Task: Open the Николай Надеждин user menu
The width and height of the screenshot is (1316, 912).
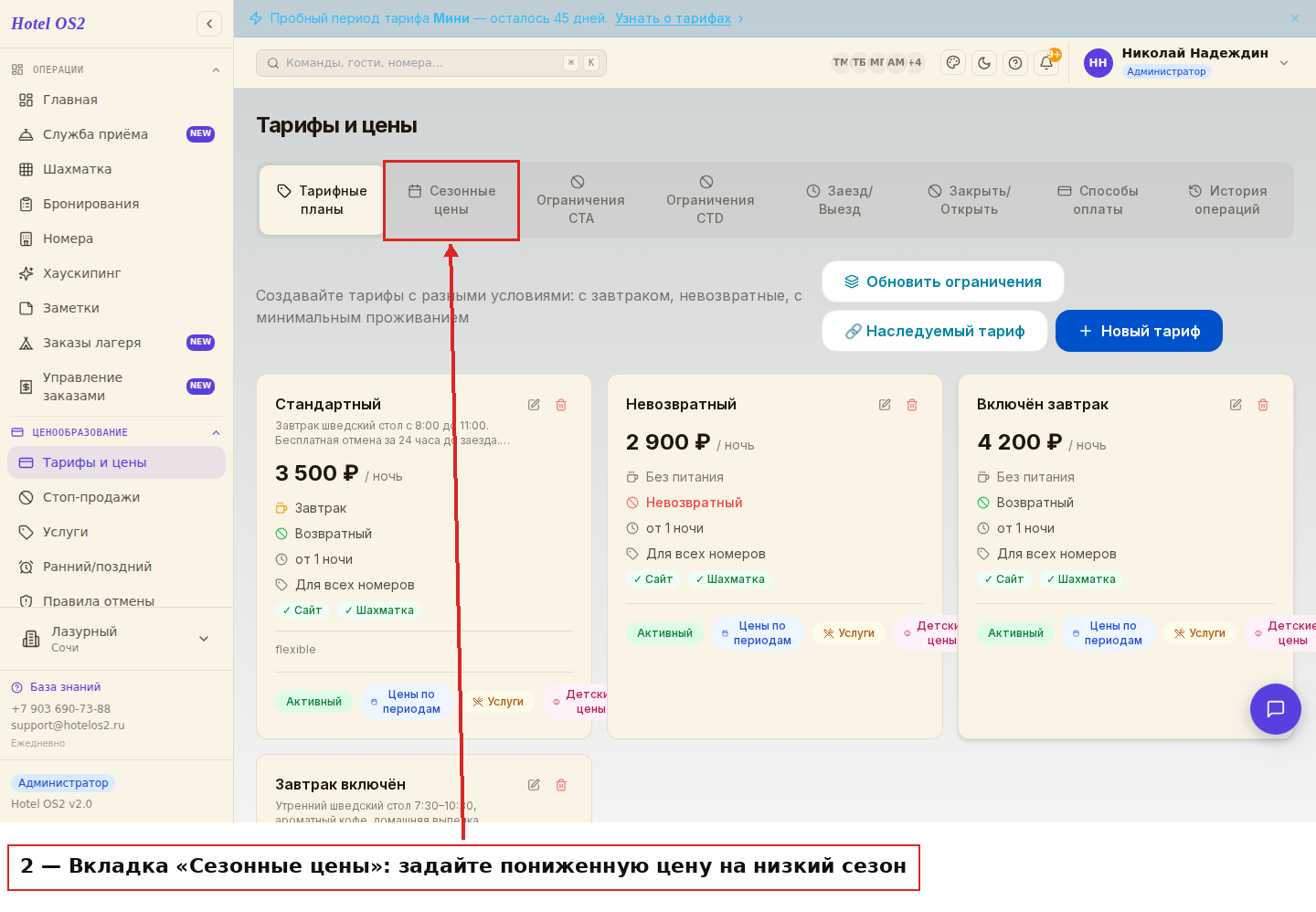Action: pyautogui.click(x=1187, y=62)
